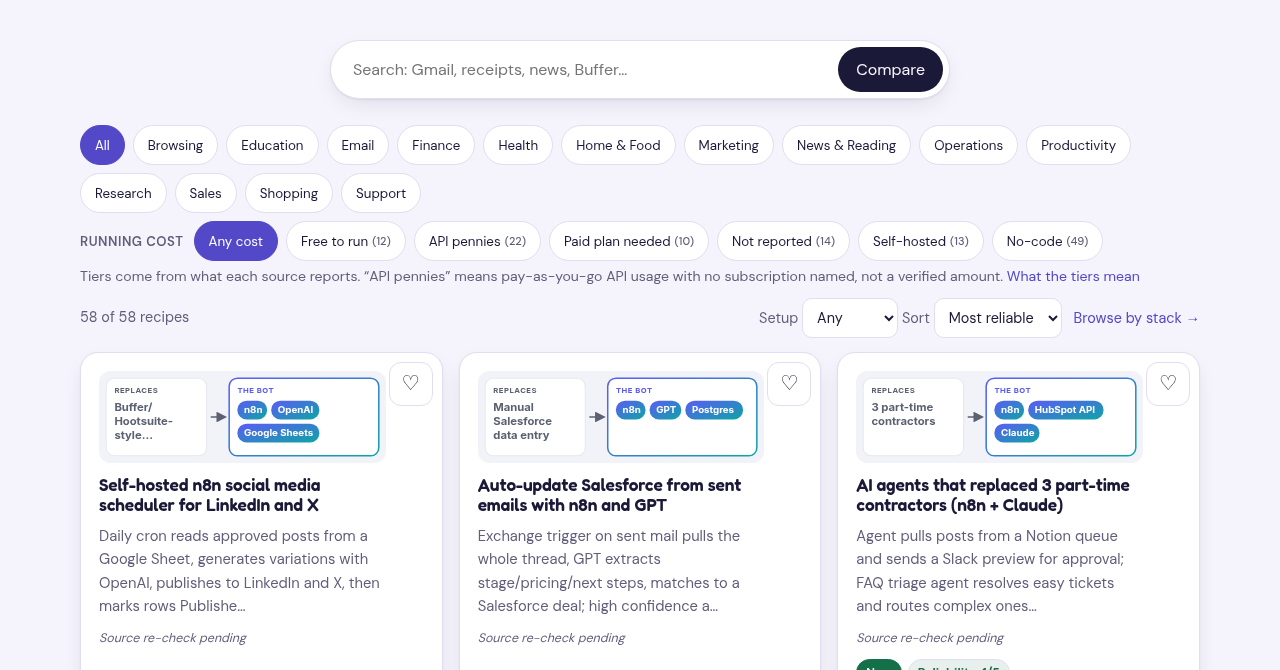This screenshot has height=670, width=1280.
Task: Click the Compare button
Action: (890, 69)
